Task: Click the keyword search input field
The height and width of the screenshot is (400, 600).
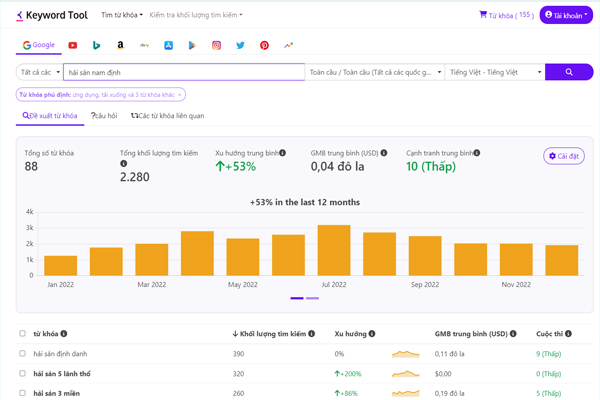Action: (184, 72)
